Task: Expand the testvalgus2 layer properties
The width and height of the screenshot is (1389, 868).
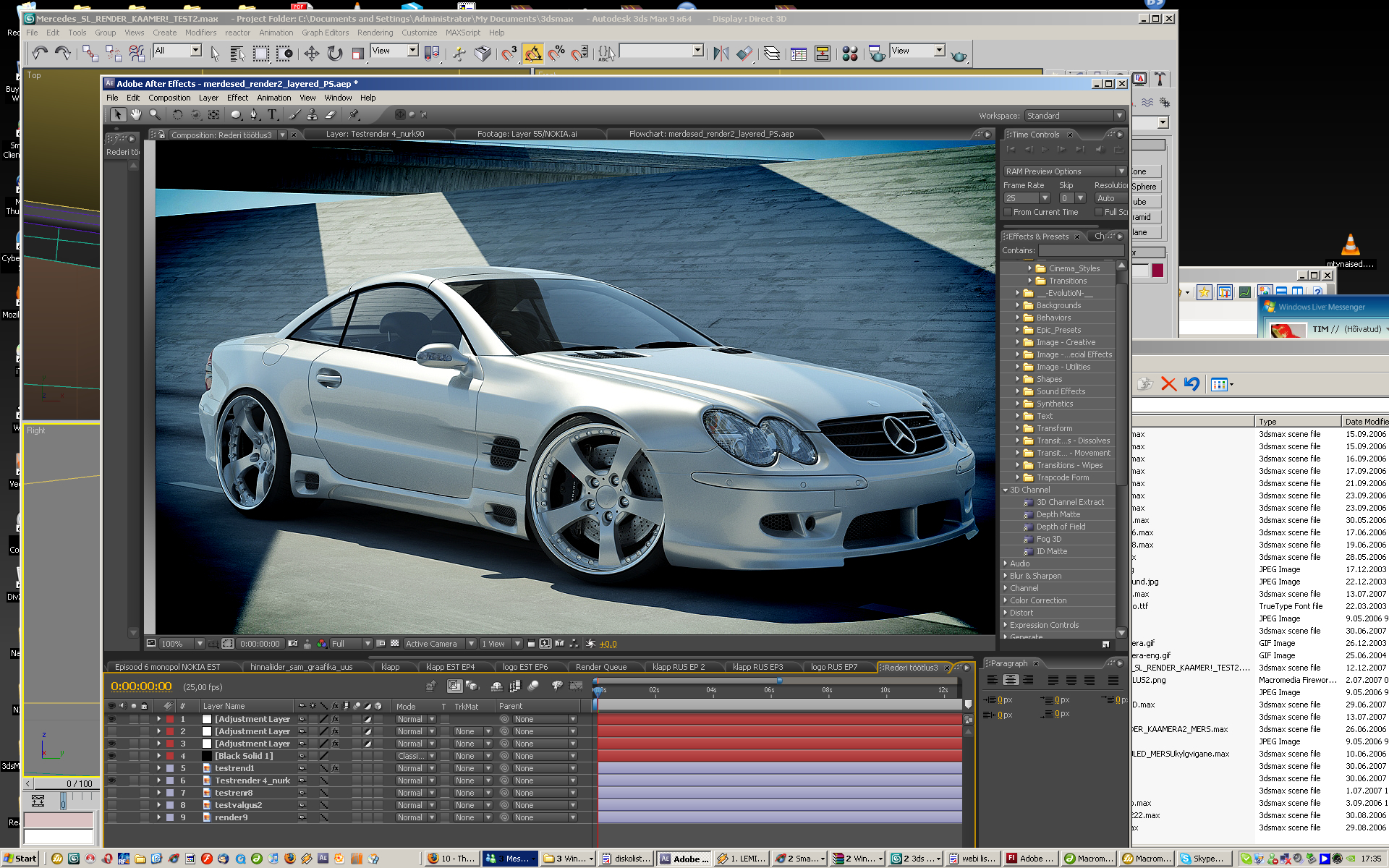Action: pyautogui.click(x=158, y=805)
